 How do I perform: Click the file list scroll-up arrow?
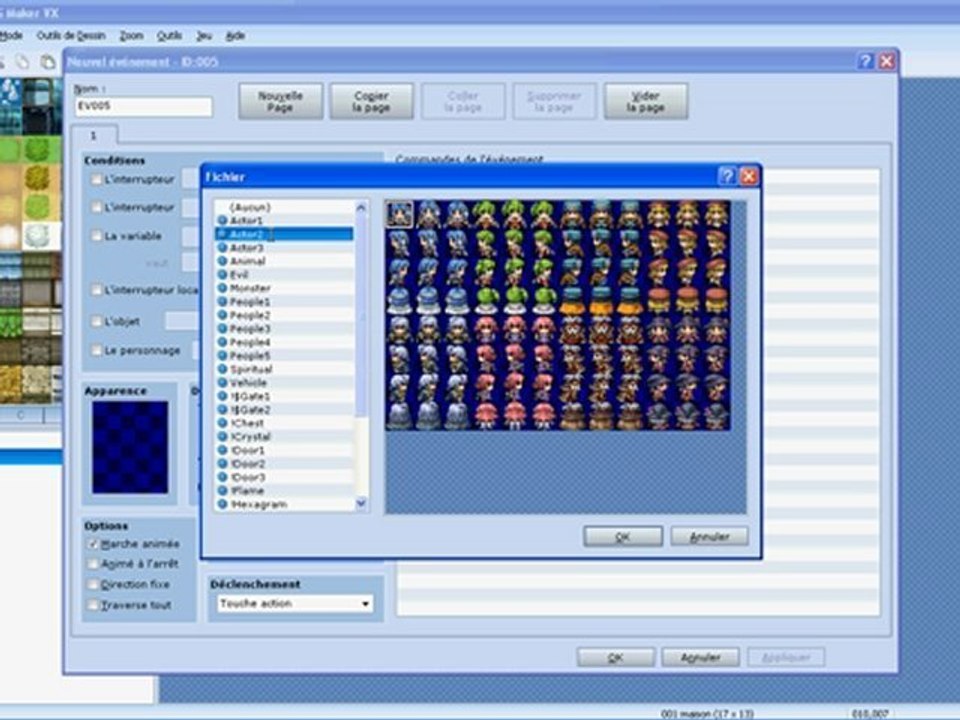click(x=361, y=208)
